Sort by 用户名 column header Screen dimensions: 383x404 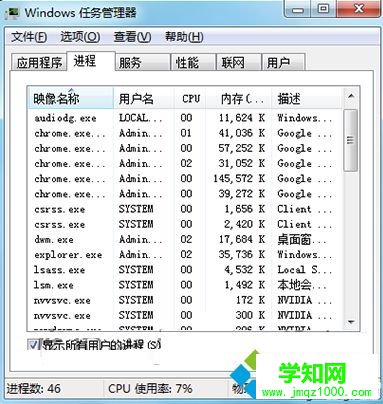point(144,98)
